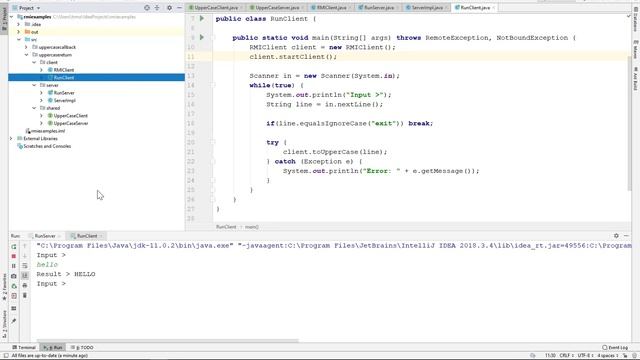
Task: Close the RunClient.java editor tab
Action: point(493,8)
